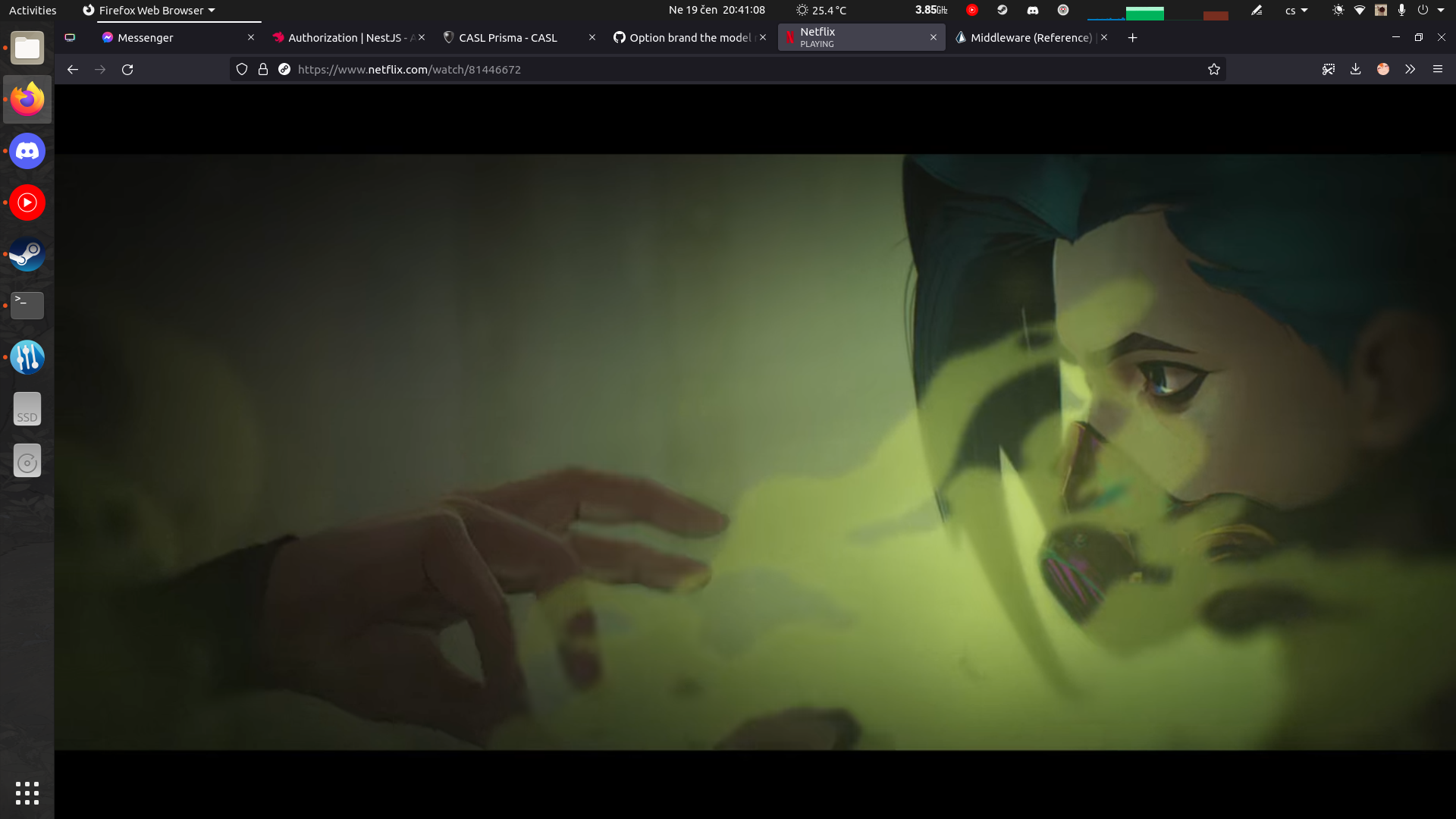Viewport: 1456px width, 819px height.
Task: Reload the current Netflix page
Action: [x=127, y=69]
